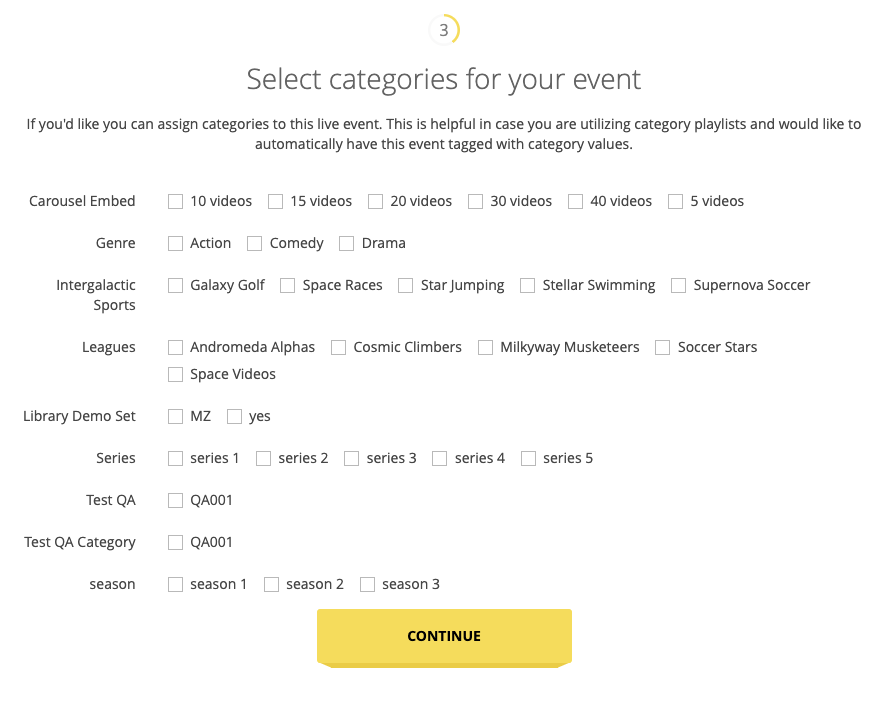
Task: Tick the Soccer Stars checkbox
Action: pyautogui.click(x=663, y=347)
